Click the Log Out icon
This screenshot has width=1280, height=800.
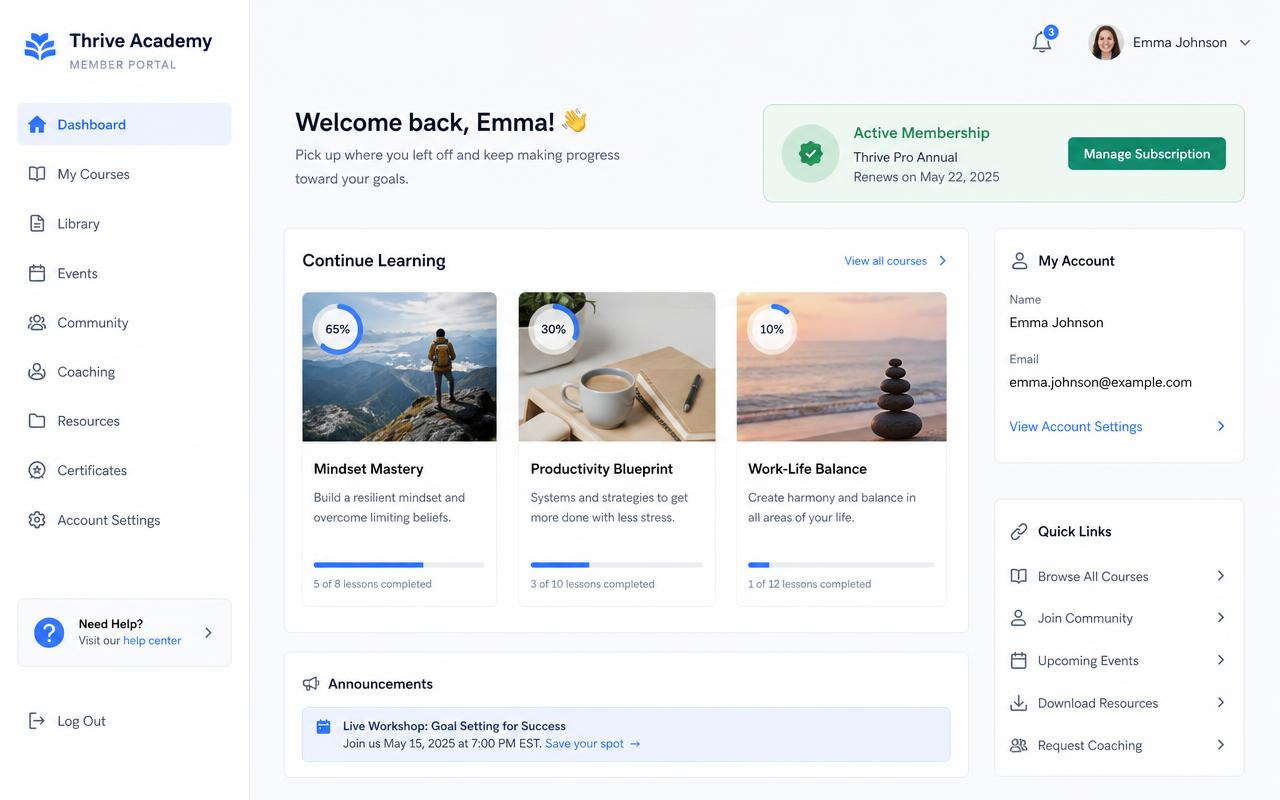[x=37, y=721]
